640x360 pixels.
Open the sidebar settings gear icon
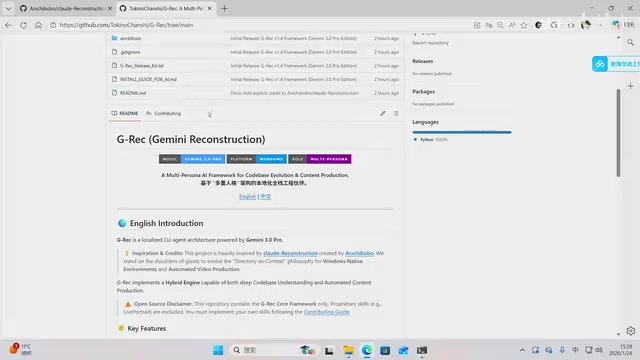click(631, 331)
